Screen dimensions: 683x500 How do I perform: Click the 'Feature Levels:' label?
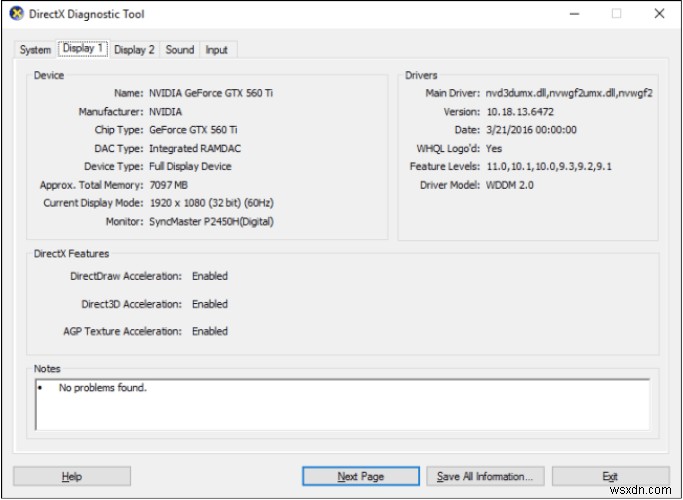tap(445, 166)
